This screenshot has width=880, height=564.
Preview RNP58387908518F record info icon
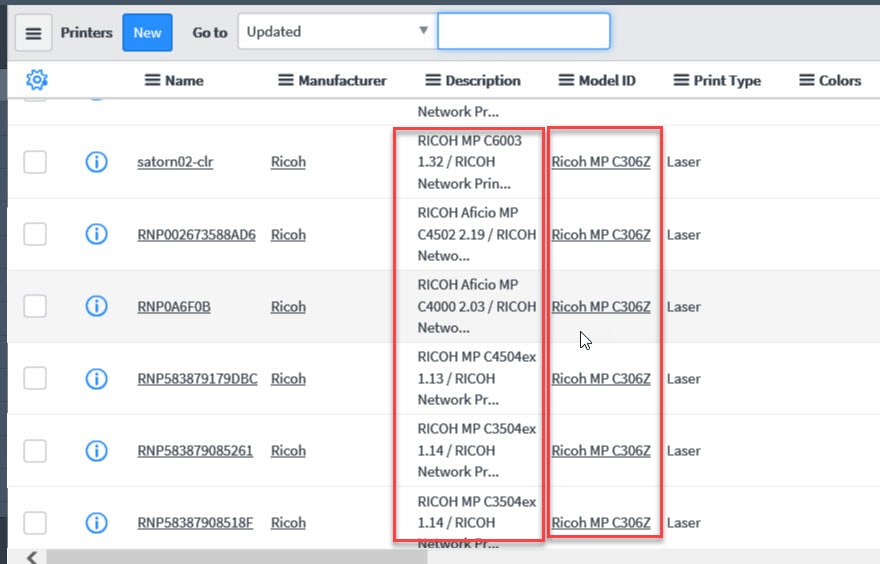coord(97,522)
